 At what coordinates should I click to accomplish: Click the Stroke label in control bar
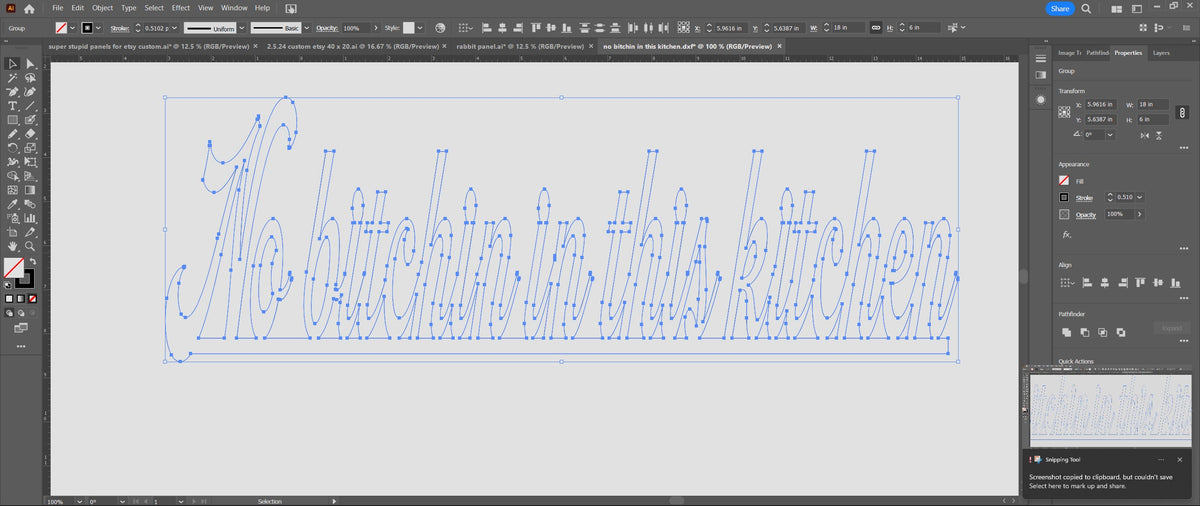tap(120, 28)
